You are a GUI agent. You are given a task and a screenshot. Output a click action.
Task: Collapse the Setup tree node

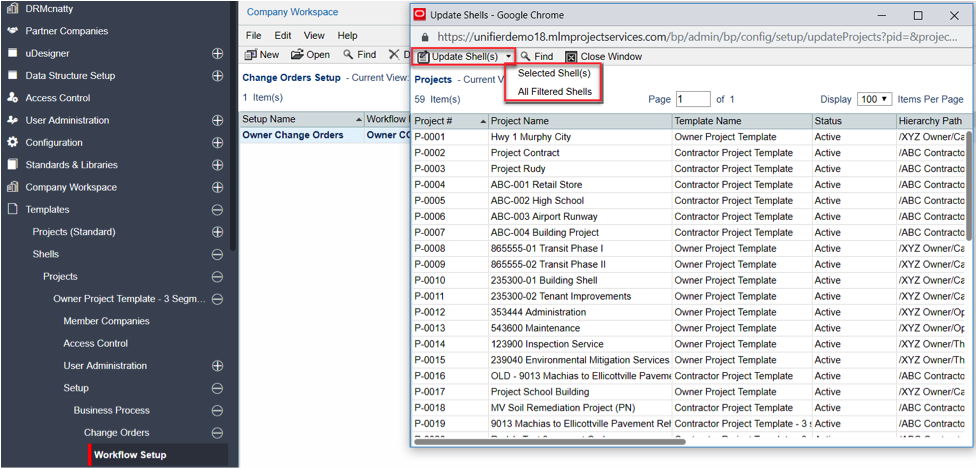coord(217,389)
